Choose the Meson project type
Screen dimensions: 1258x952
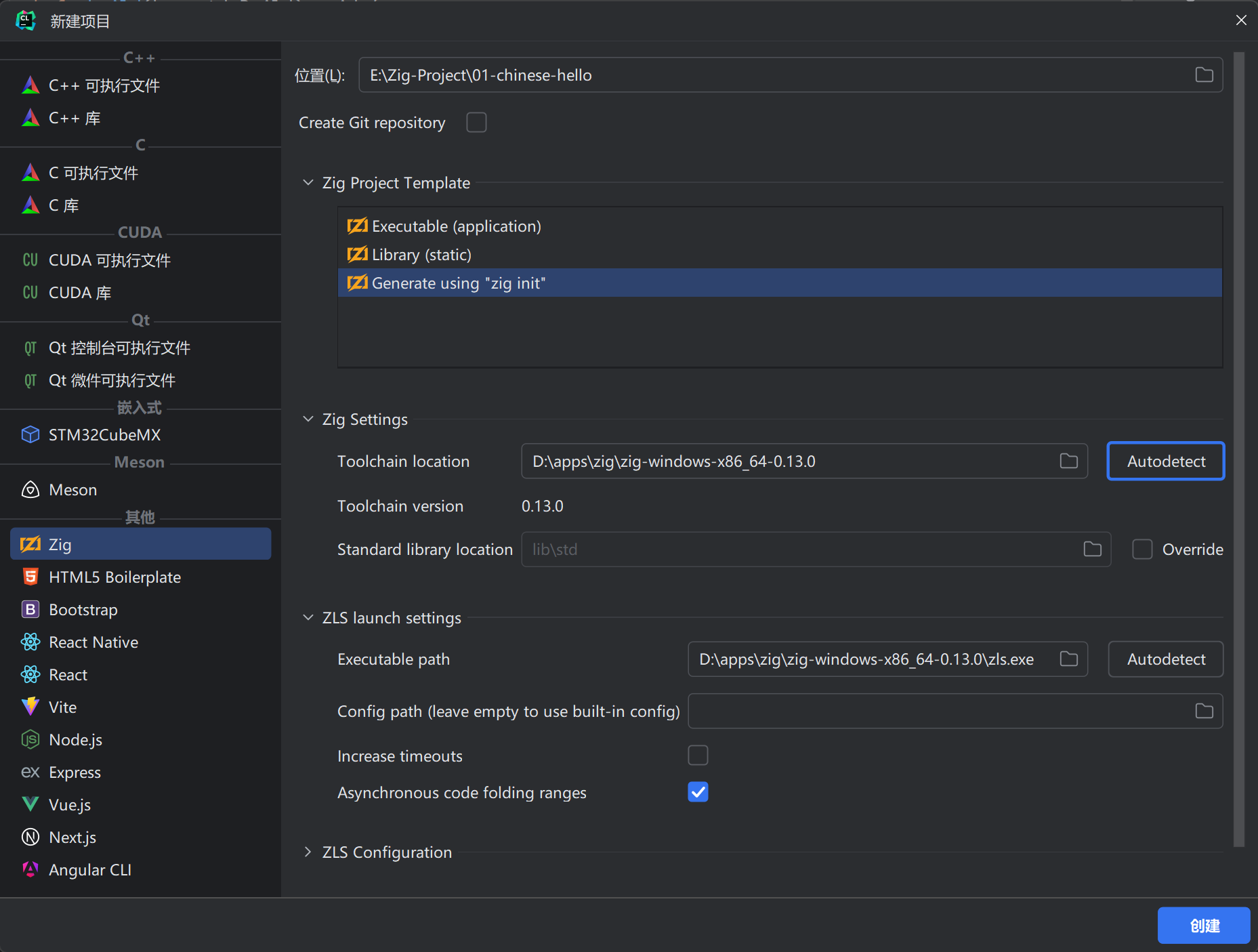72,490
